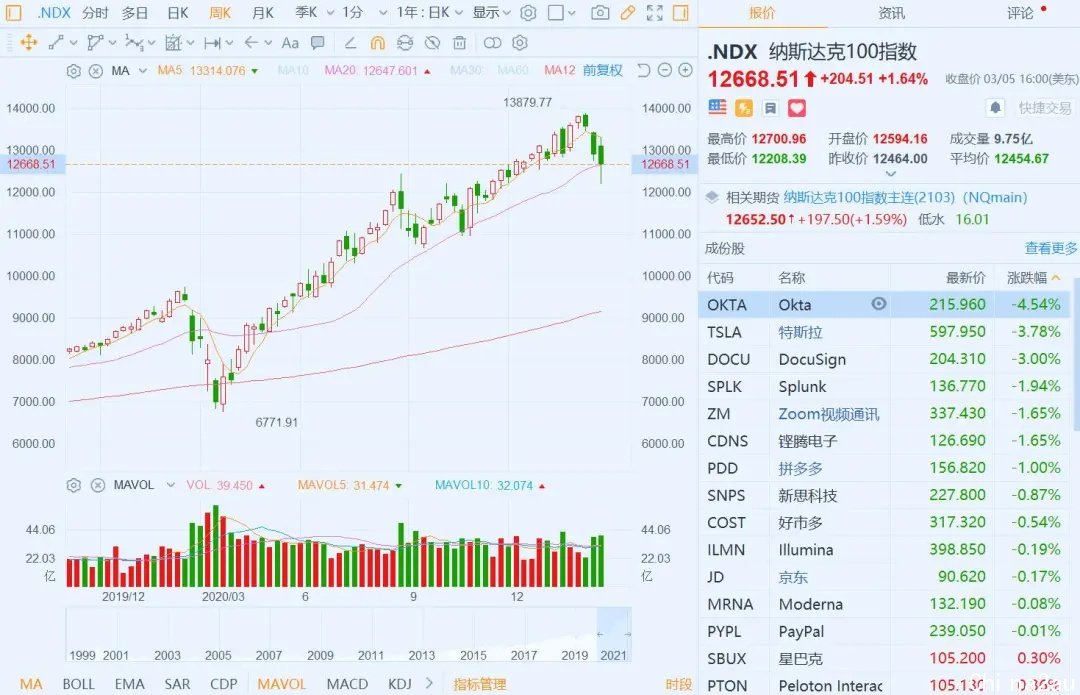
Task: Toggle MA10 line visibility
Action: point(293,70)
